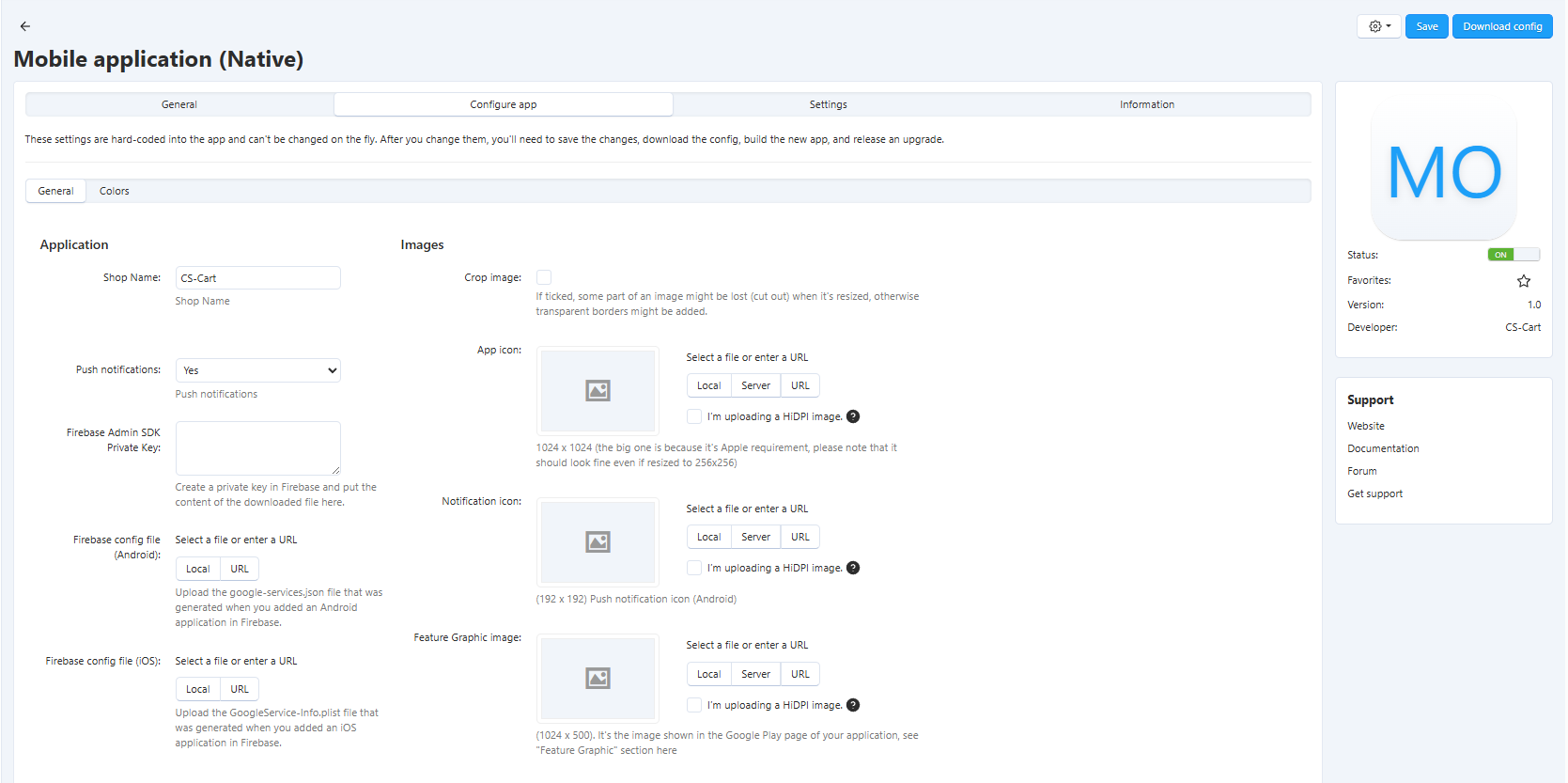Click the Get support link
1568x783 pixels.
[1374, 493]
